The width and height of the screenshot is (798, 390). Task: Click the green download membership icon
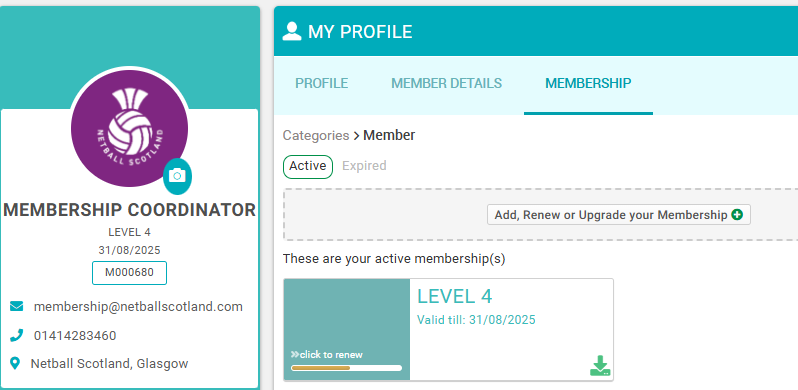click(600, 366)
